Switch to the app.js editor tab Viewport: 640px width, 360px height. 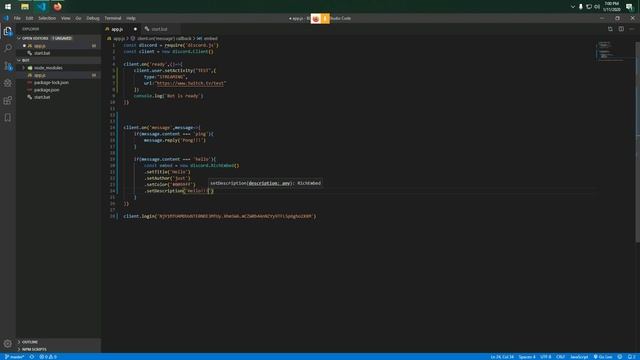coord(121,29)
